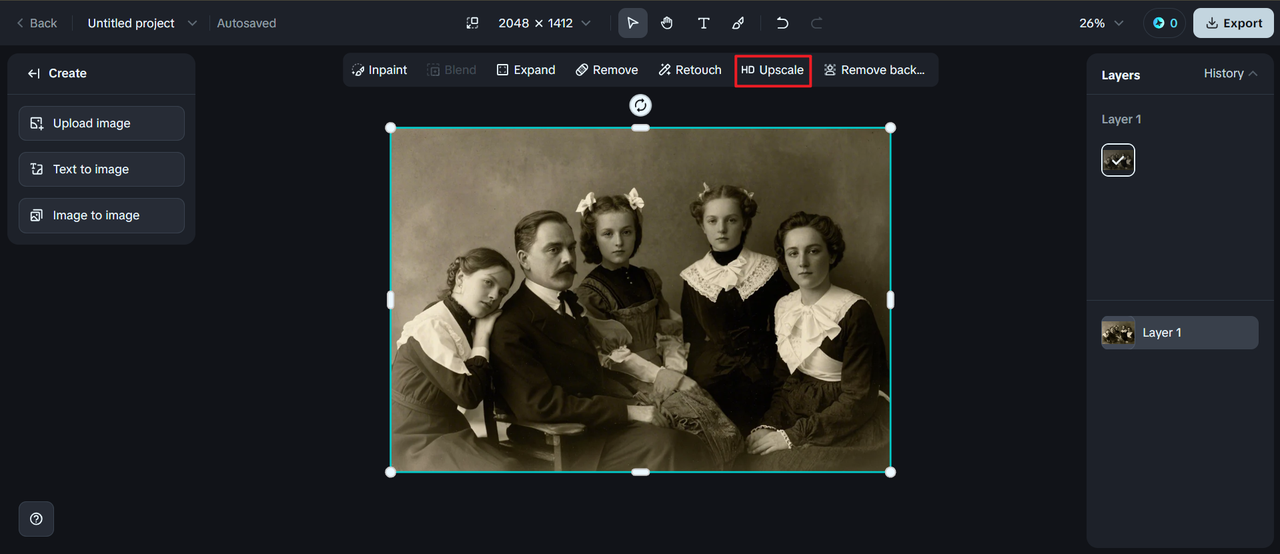Choose the Inpaint tool
The height and width of the screenshot is (554, 1280).
point(379,70)
